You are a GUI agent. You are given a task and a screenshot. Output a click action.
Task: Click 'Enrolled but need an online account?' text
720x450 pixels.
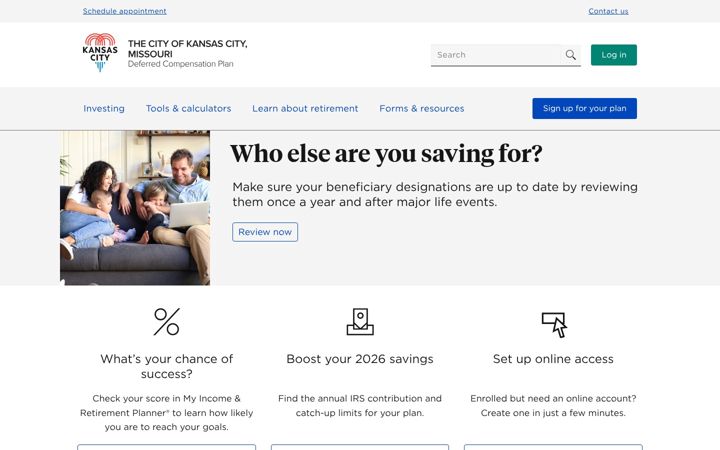pos(553,405)
